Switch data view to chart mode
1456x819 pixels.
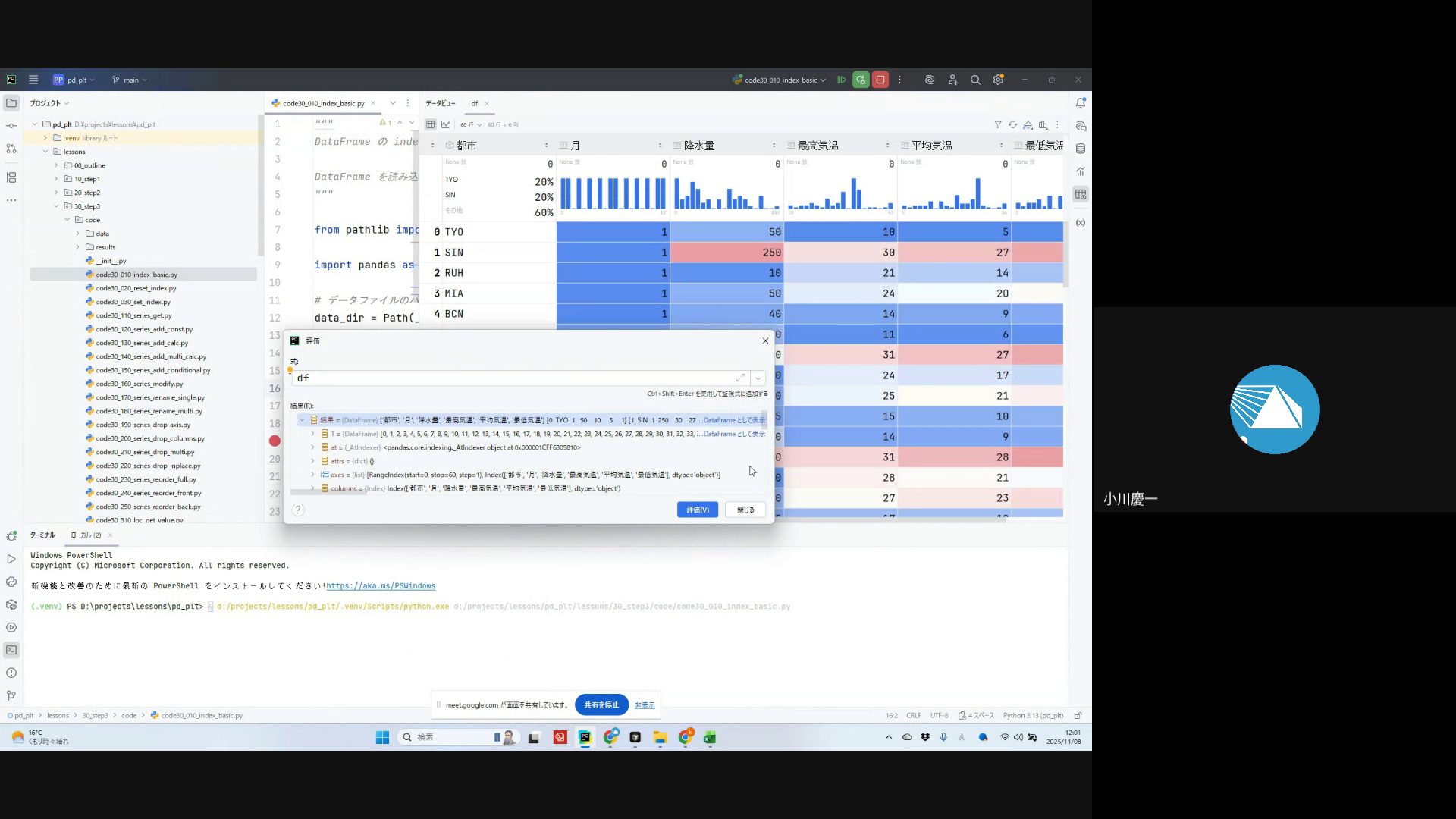[x=446, y=124]
